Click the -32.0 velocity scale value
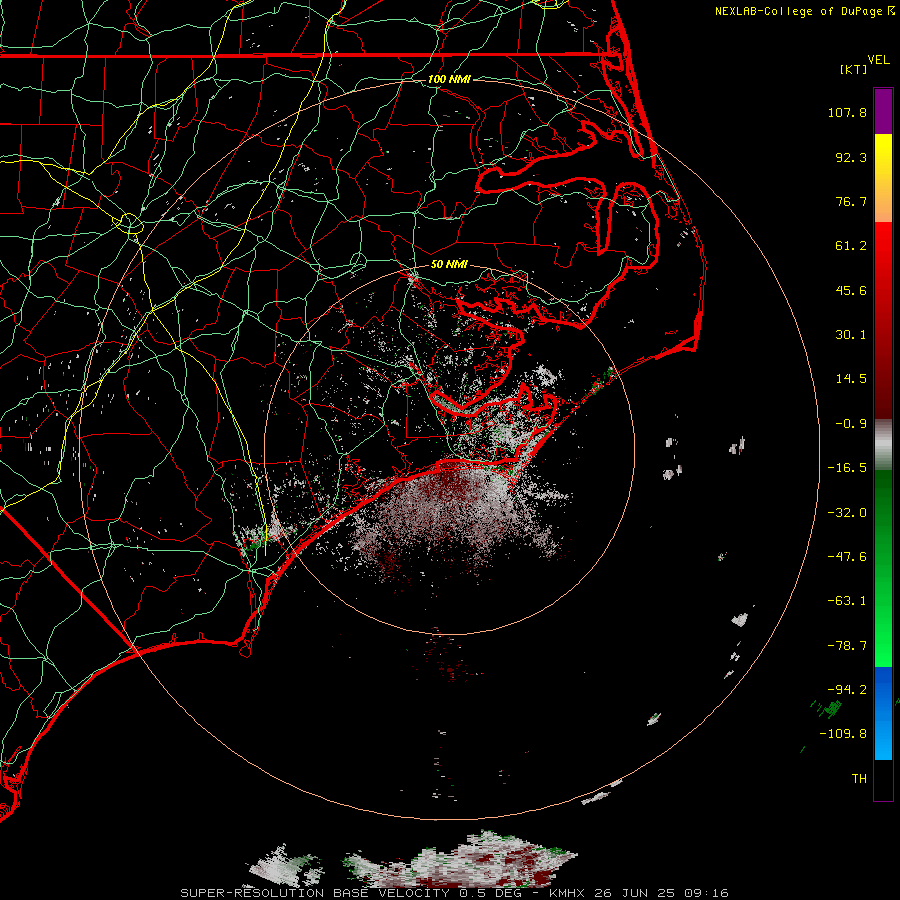The width and height of the screenshot is (900, 900). [x=847, y=513]
